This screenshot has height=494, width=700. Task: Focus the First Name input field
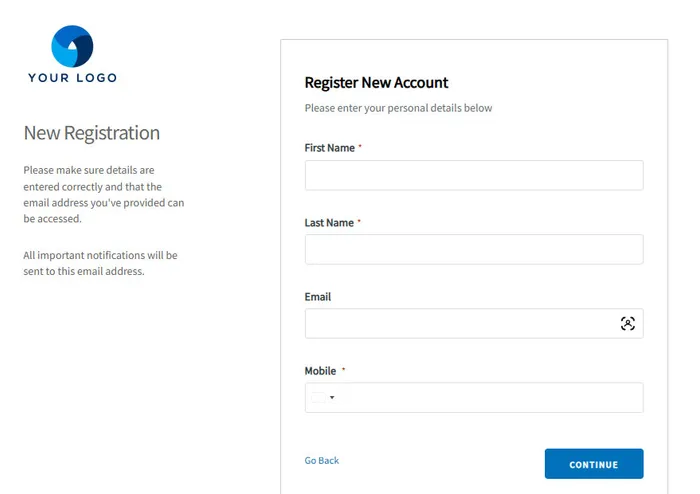[x=473, y=175]
